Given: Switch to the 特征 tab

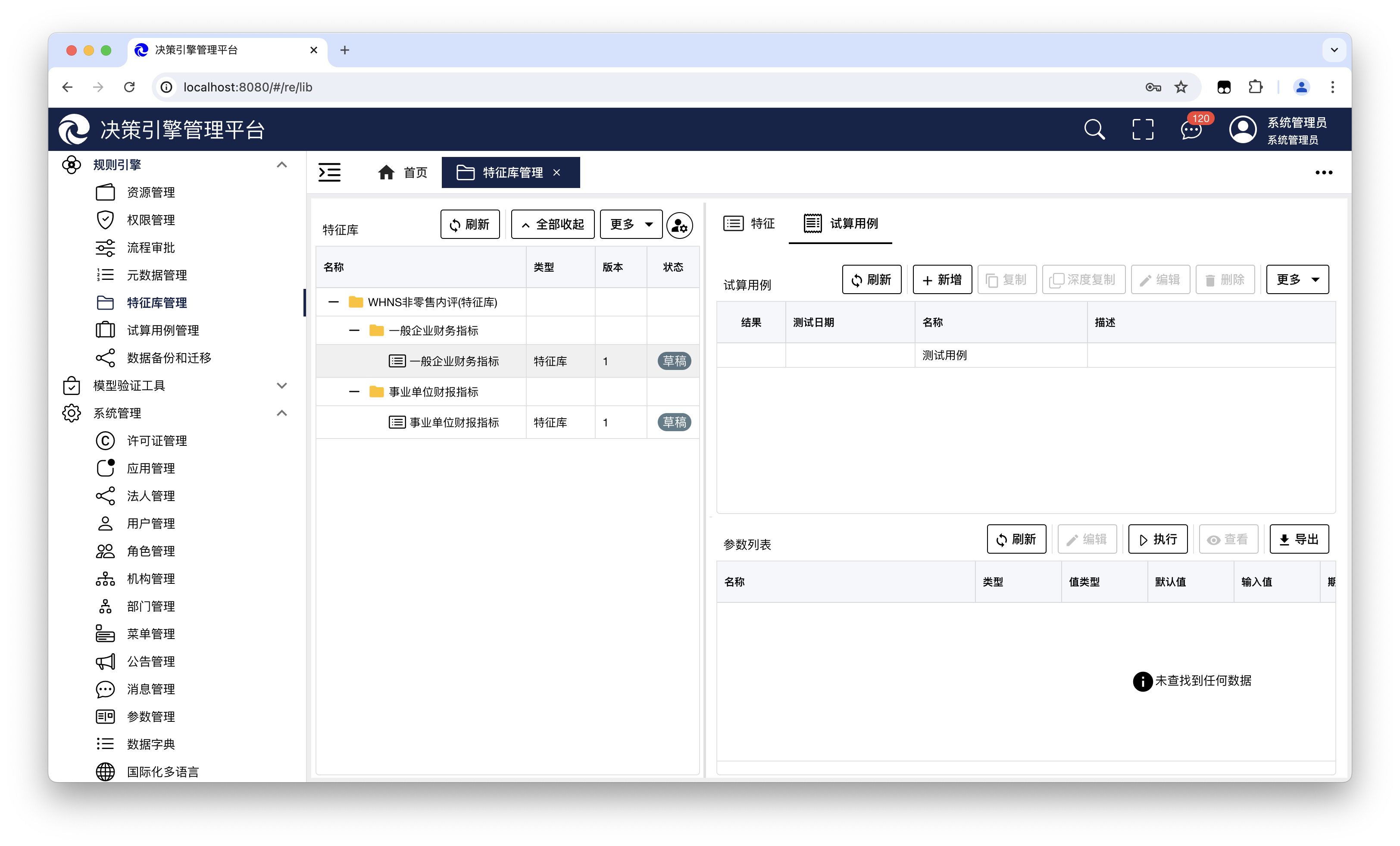Looking at the screenshot, I should 750,223.
